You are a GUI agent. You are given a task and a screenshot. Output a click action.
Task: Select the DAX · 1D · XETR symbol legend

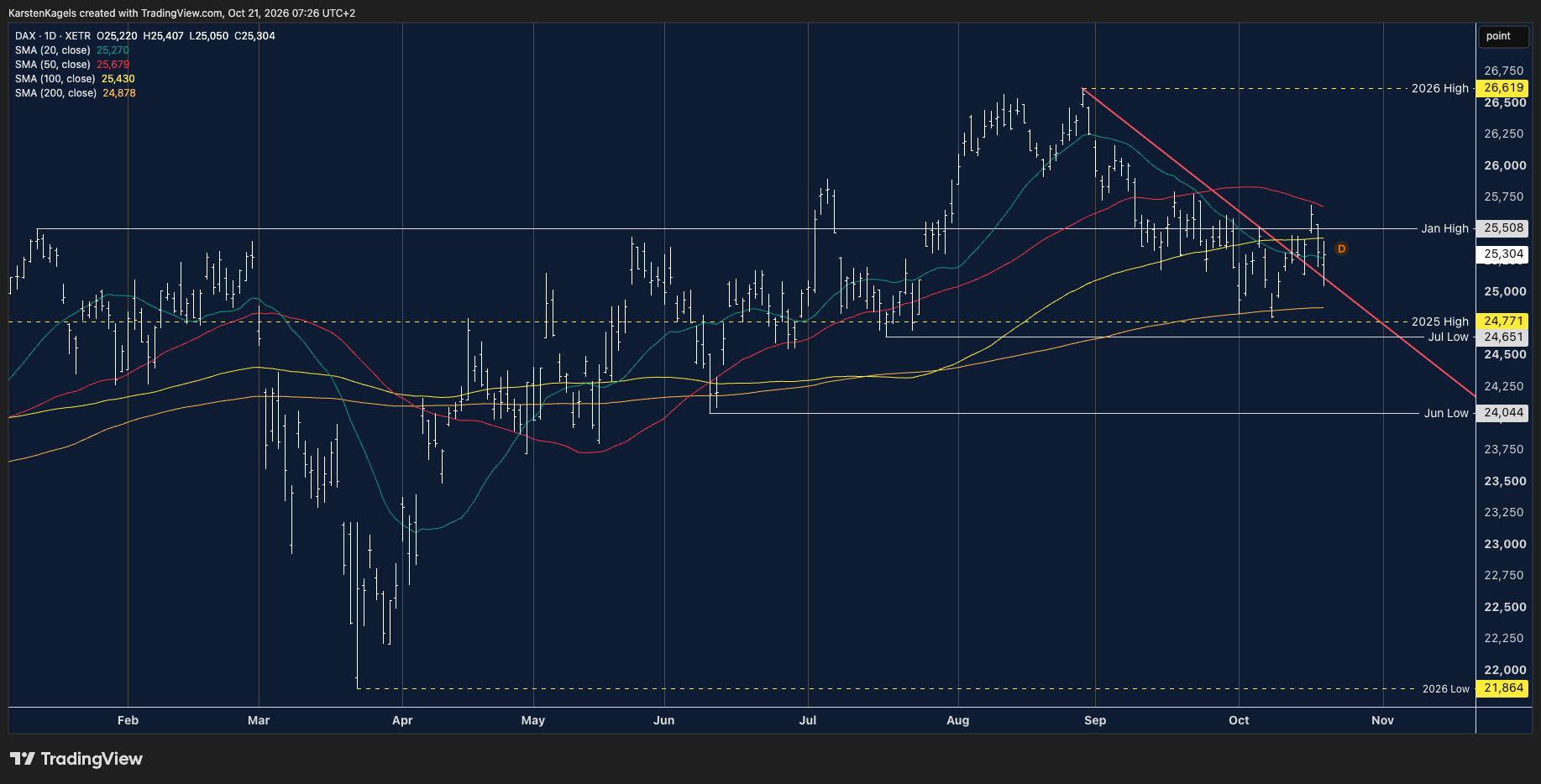point(53,36)
